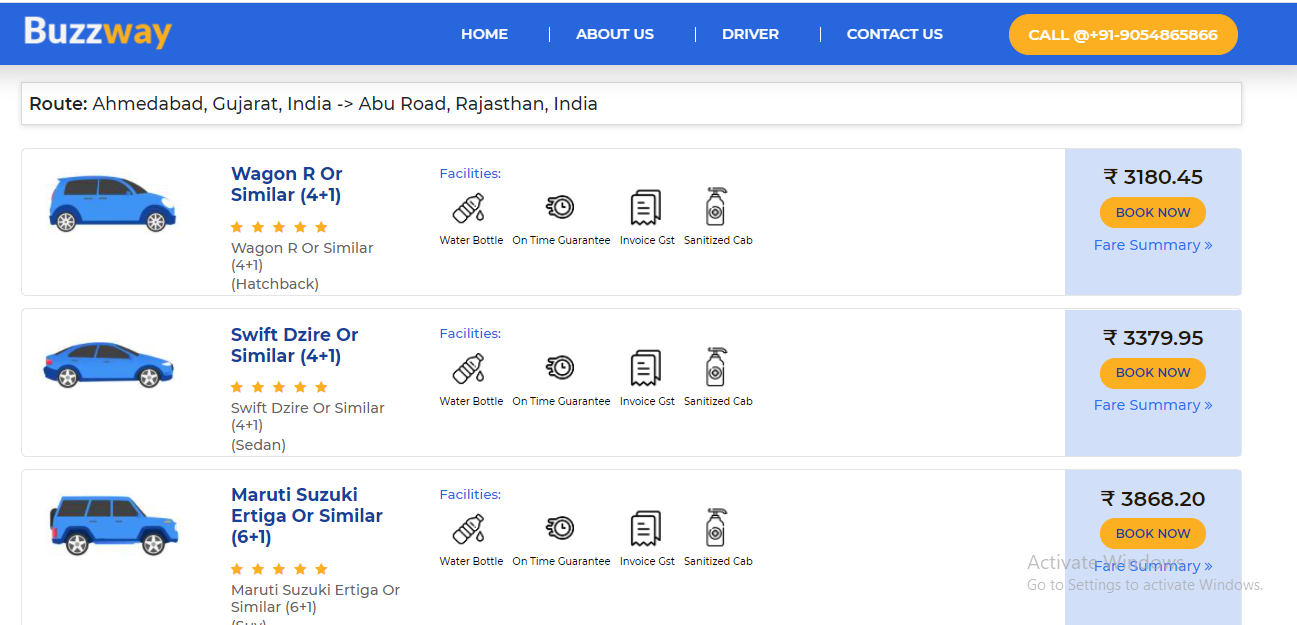Open the Driver menu item
The width and height of the screenshot is (1297, 625).
750,34
